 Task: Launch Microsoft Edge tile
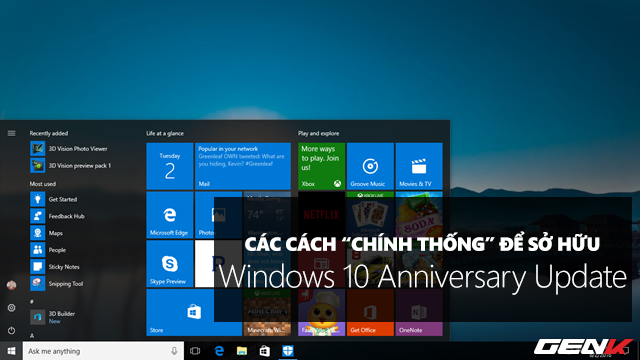(170, 215)
